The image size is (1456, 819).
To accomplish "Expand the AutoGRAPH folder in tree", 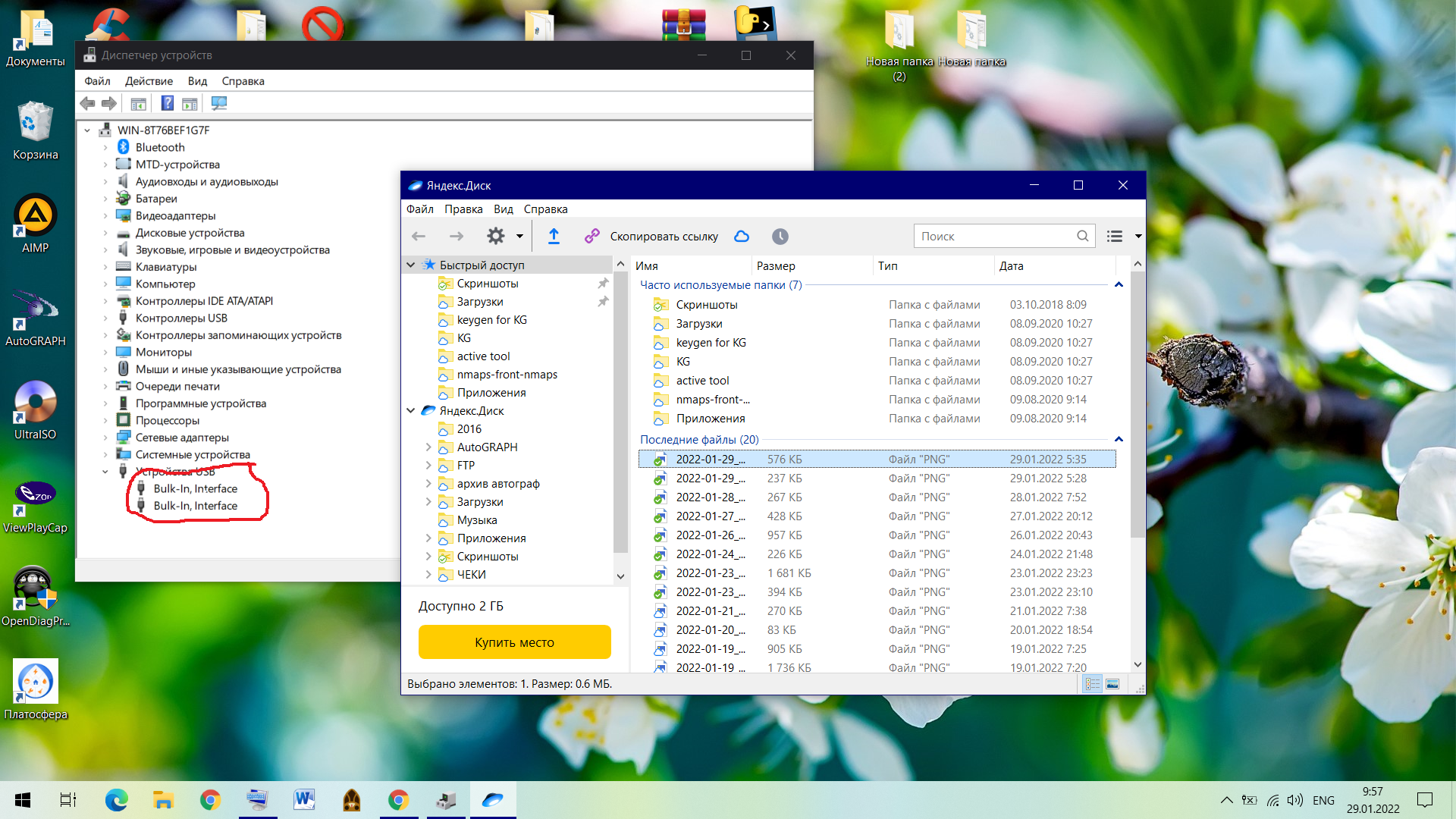I will [x=428, y=447].
